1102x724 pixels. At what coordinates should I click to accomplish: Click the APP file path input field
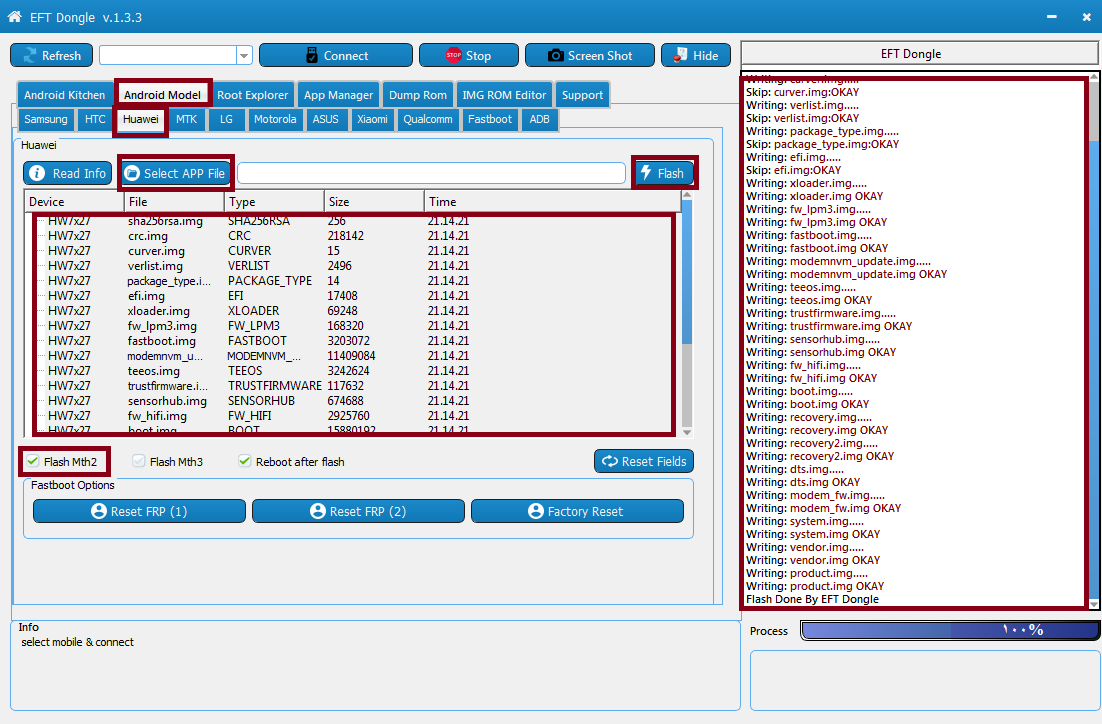point(431,173)
